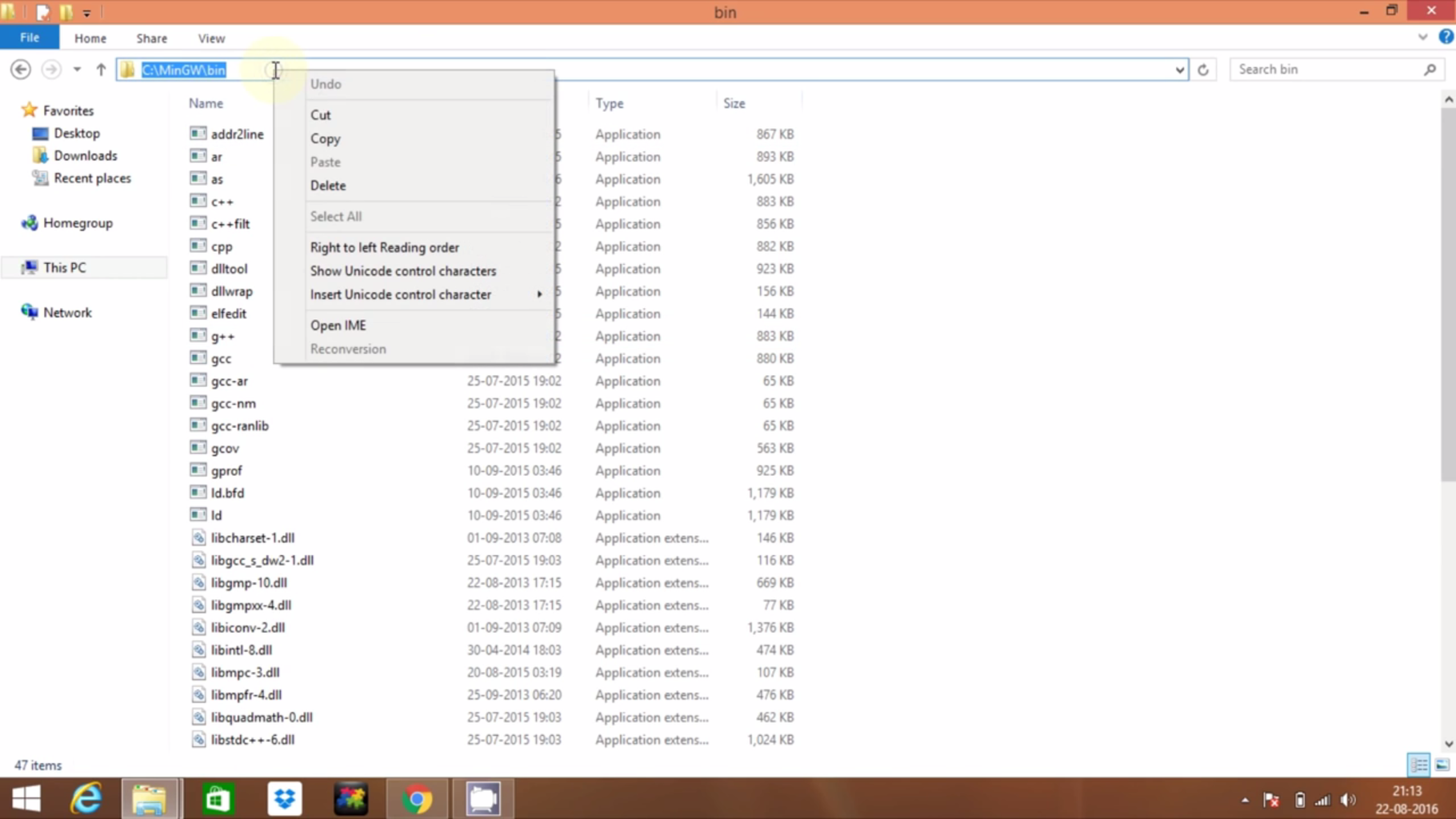Refresh the current folder view
The height and width of the screenshot is (819, 1456).
pos(1203,70)
